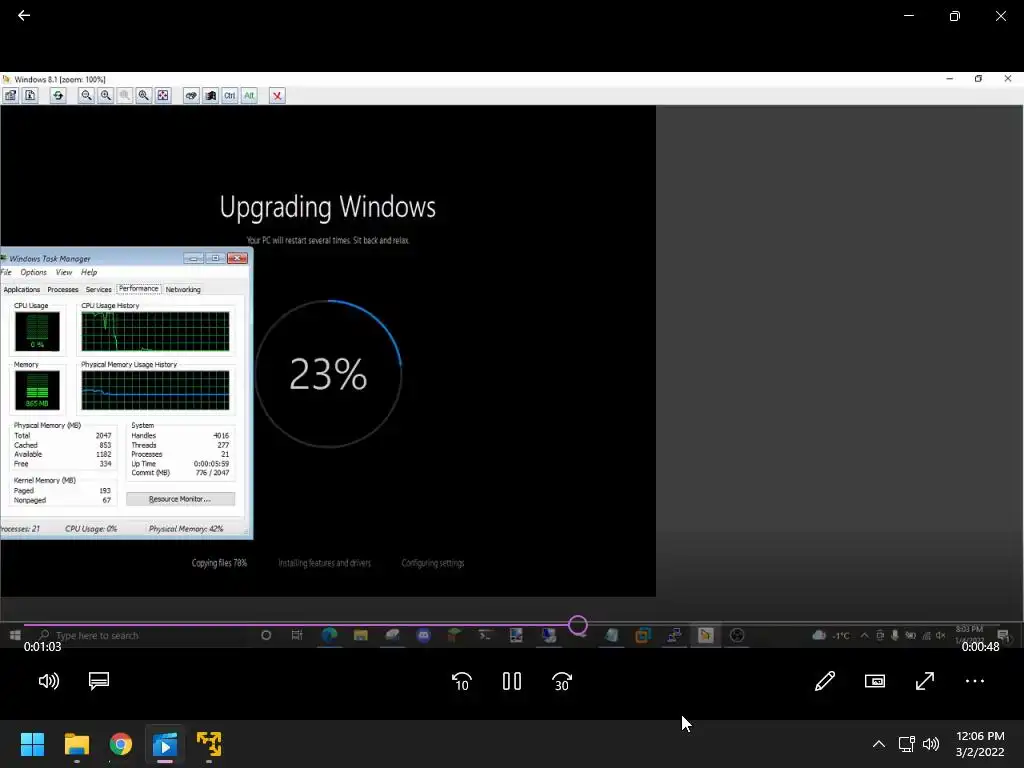Open the pencil edit options
This screenshot has width=1024, height=768.
click(825, 681)
